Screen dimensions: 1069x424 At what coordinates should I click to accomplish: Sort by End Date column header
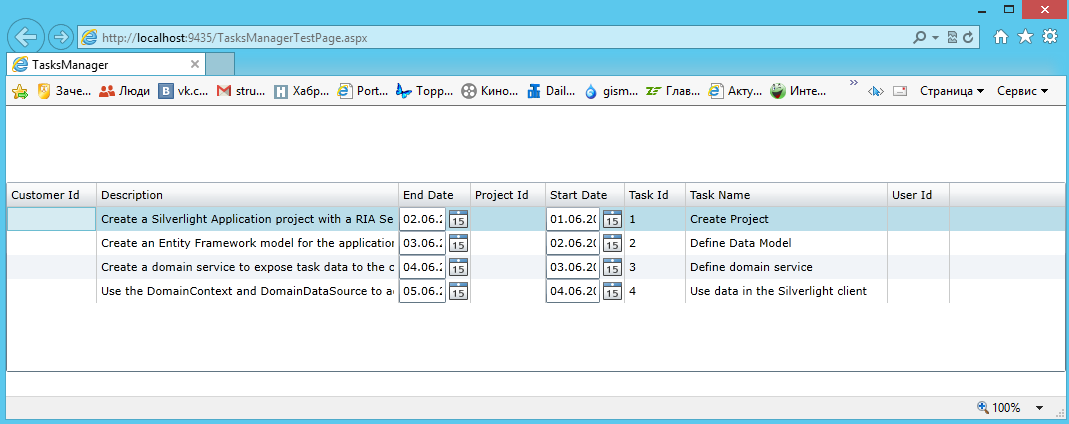pyautogui.click(x=434, y=195)
